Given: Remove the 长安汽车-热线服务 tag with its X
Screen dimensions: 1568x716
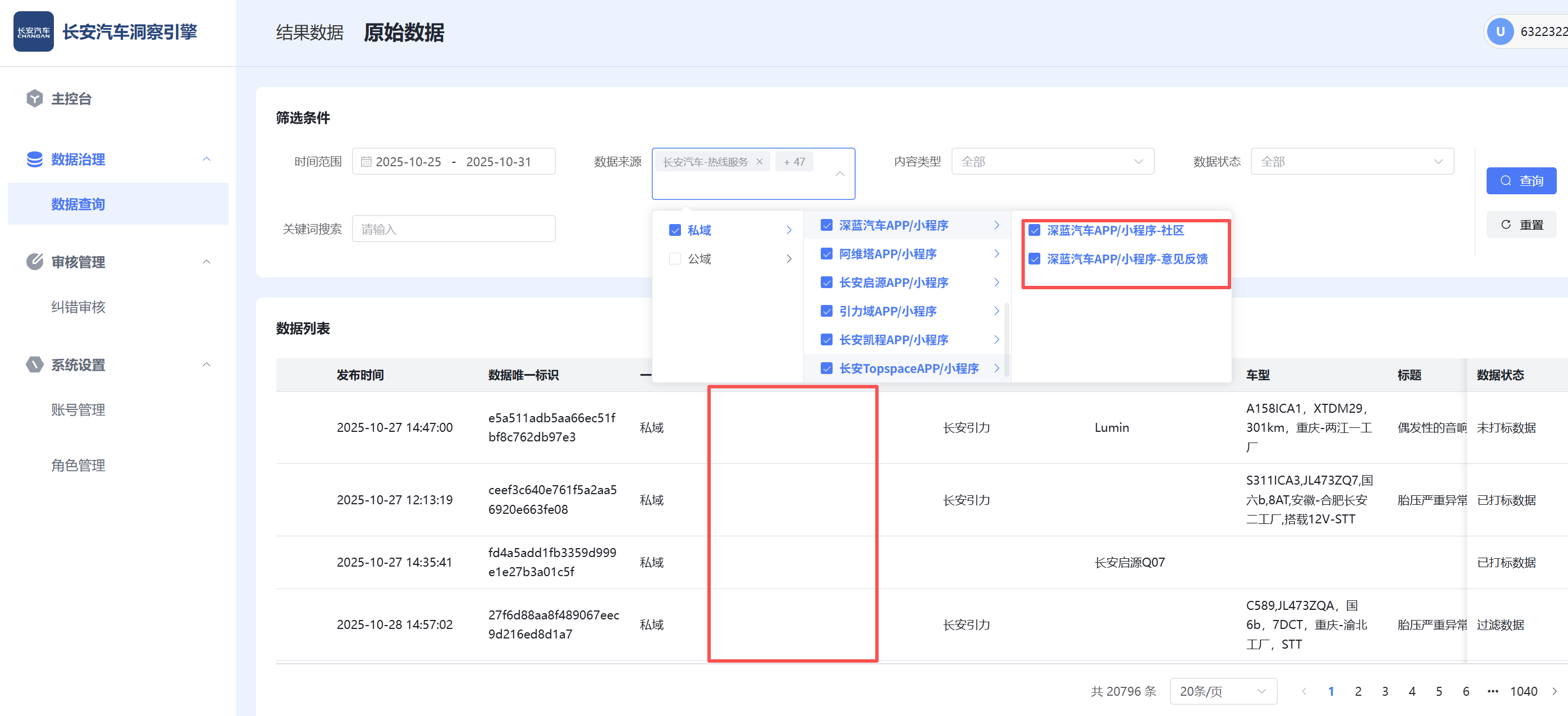Looking at the screenshot, I should click(759, 162).
